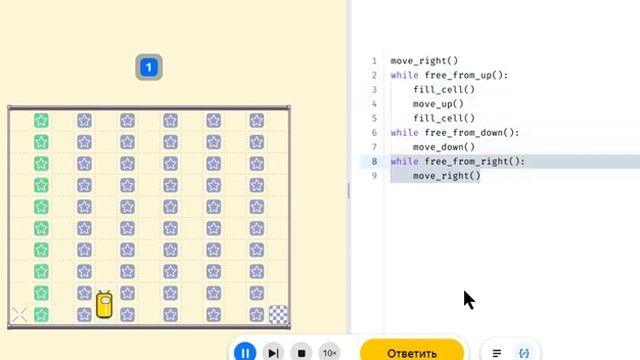
Task: Click move_up() on line 4
Action: tap(438, 104)
